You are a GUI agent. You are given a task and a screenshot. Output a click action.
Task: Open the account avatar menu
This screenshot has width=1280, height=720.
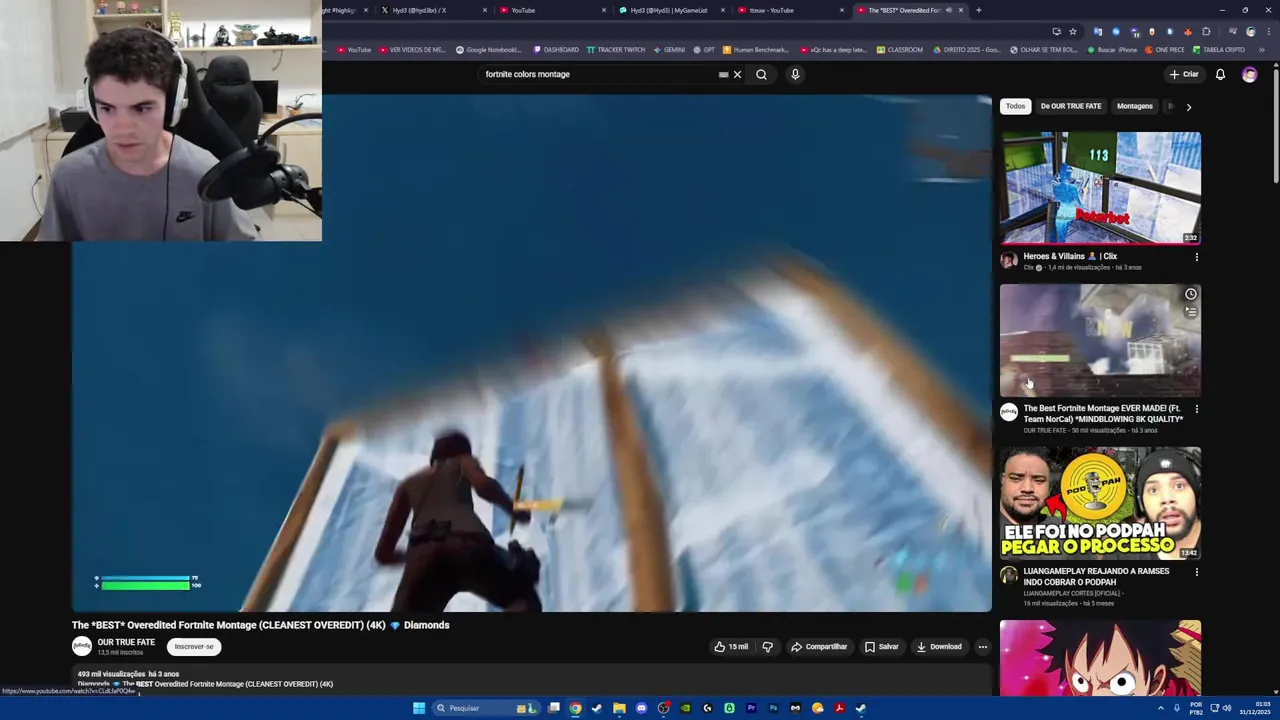pos(1249,74)
